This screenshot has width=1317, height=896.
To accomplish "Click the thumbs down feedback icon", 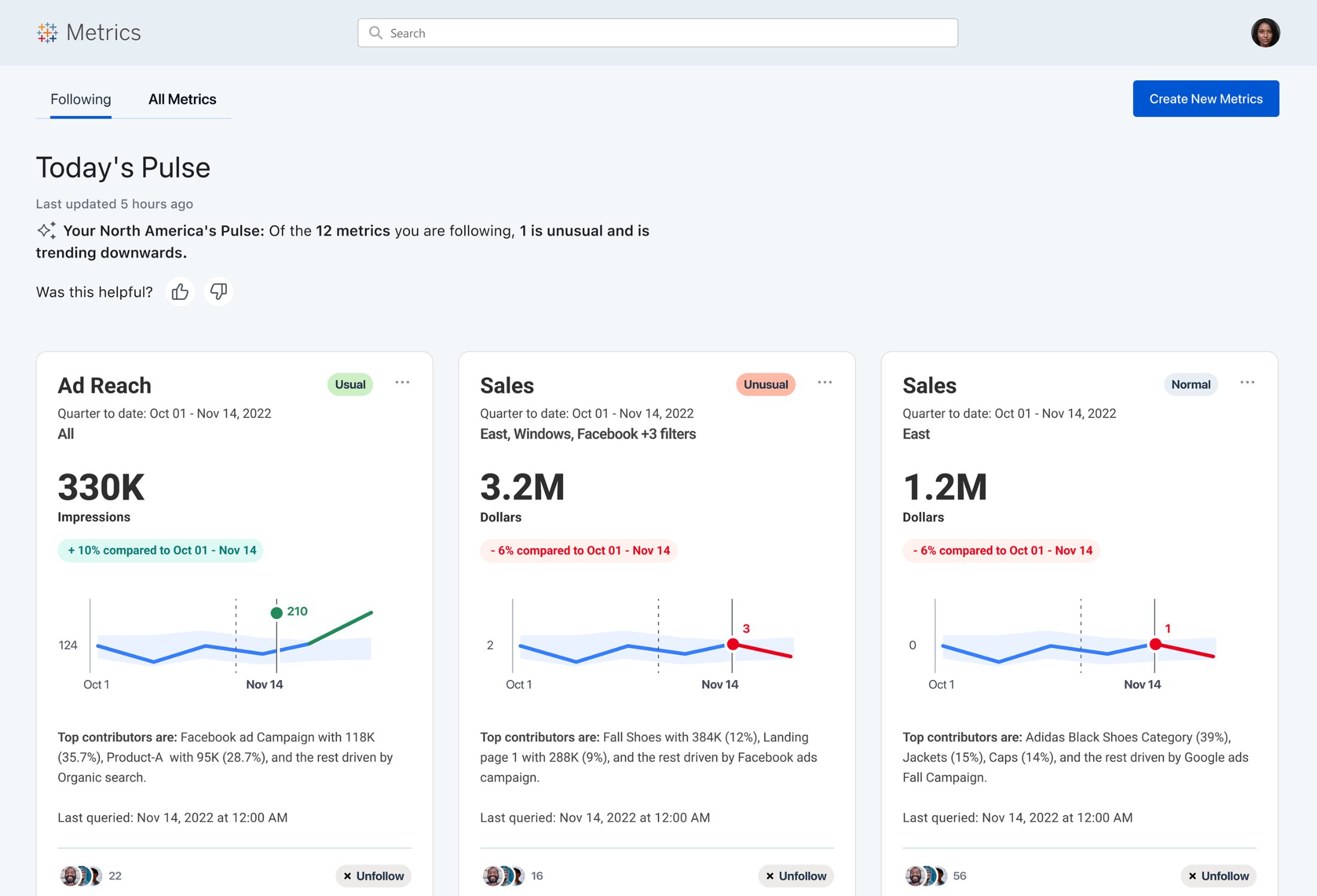I will [x=219, y=291].
